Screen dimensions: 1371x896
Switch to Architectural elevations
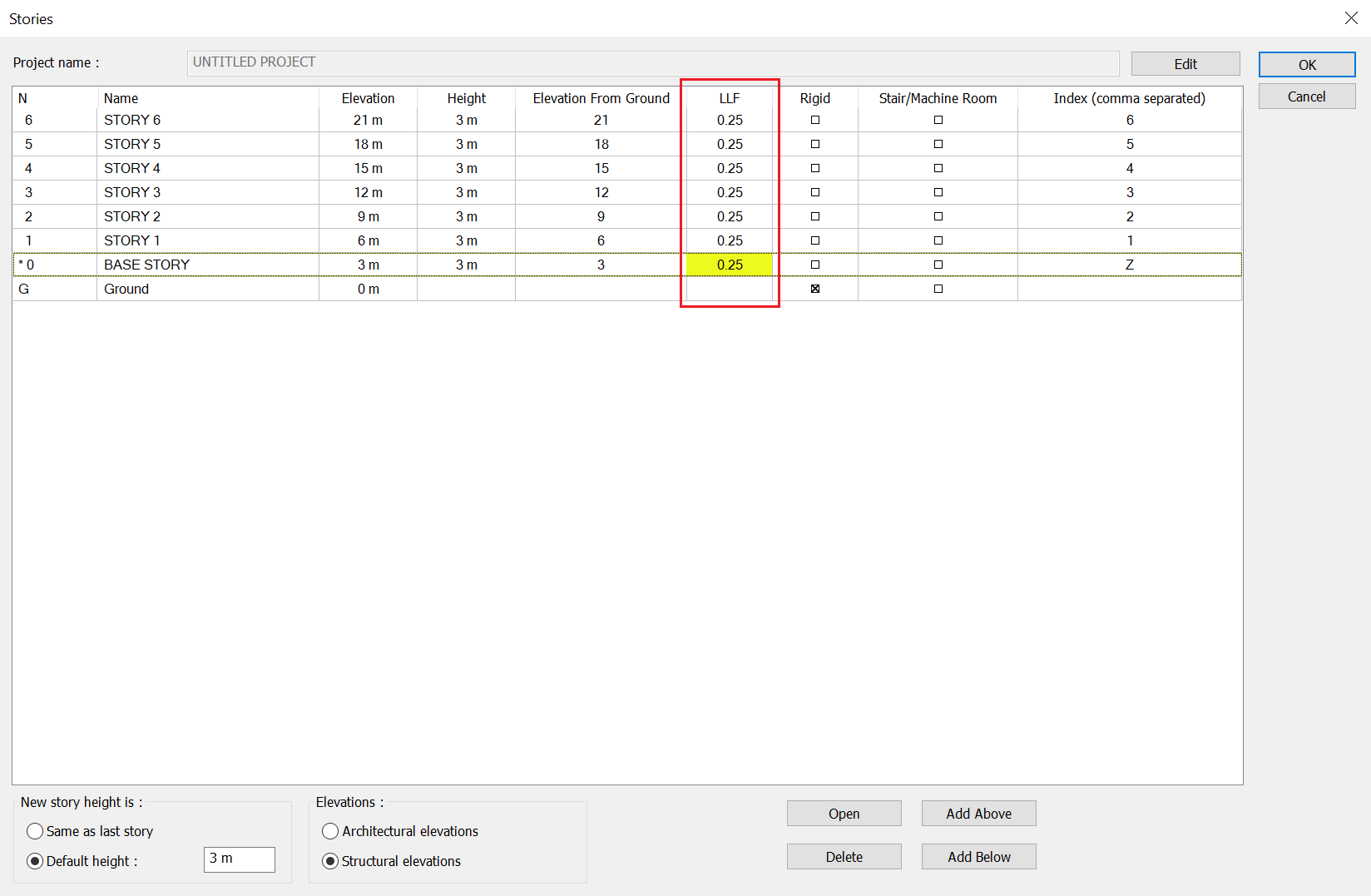(330, 831)
